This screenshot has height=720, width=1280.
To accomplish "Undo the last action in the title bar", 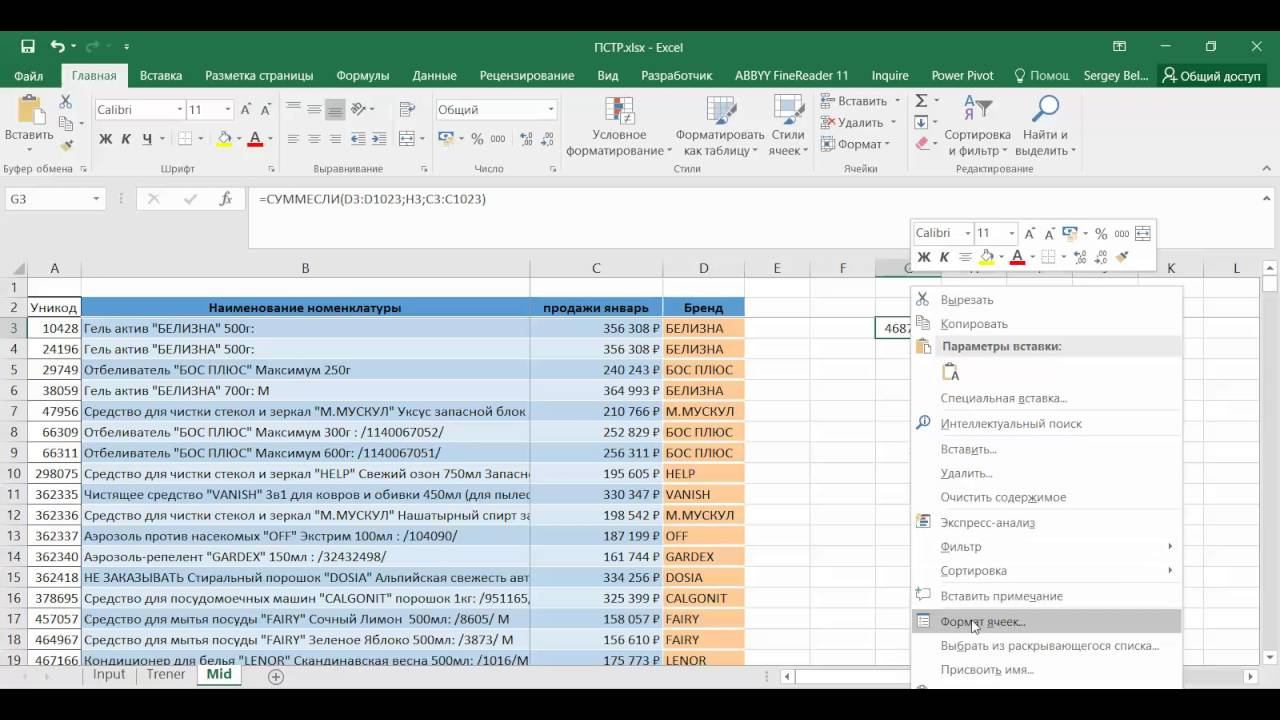I will [x=57, y=47].
